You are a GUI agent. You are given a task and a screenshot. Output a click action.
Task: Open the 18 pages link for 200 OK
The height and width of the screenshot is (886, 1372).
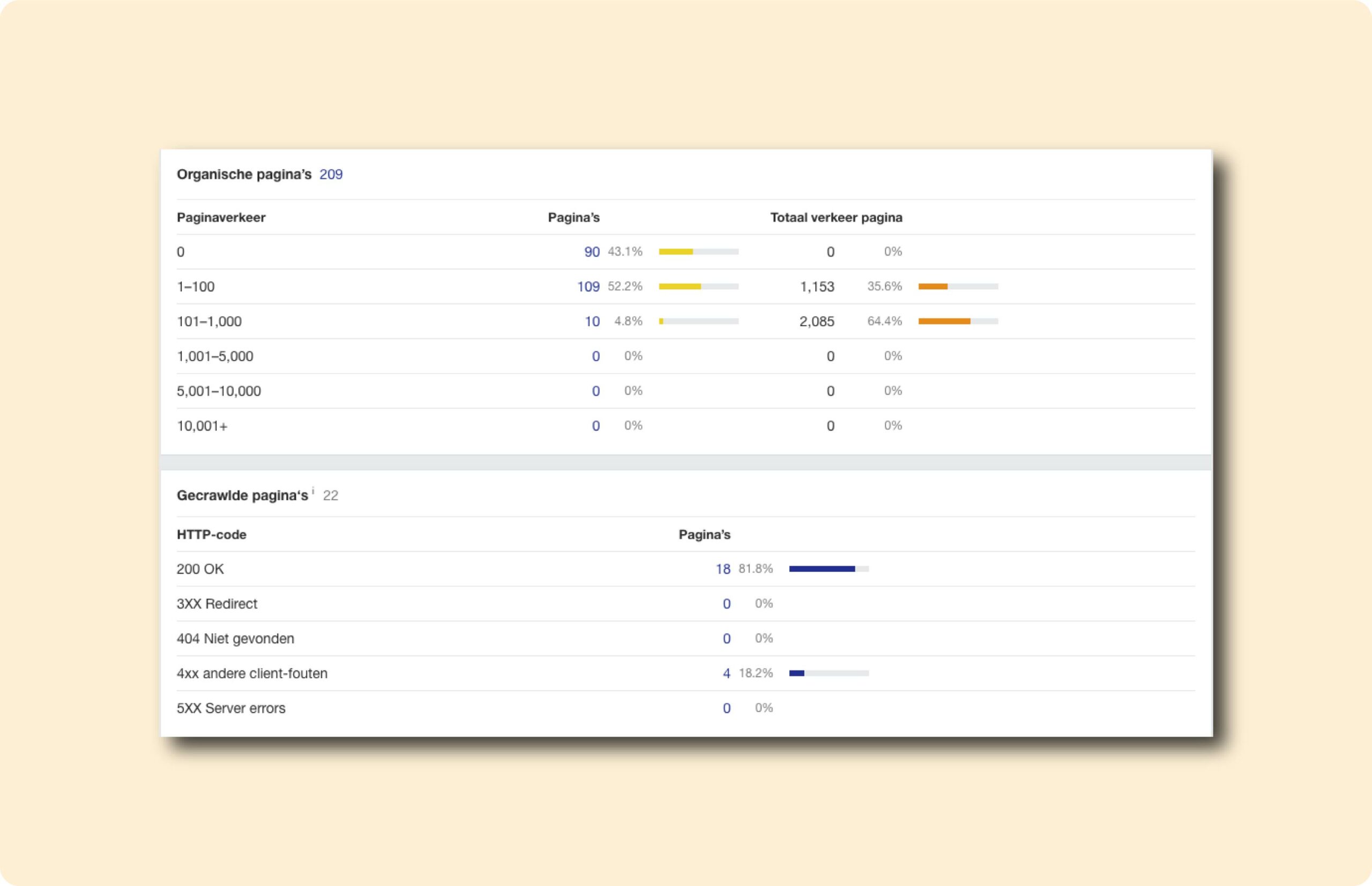723,569
